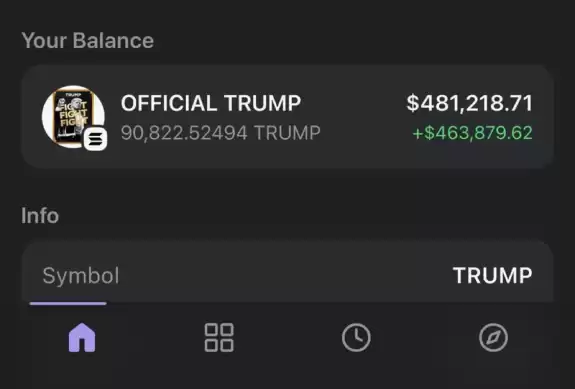Click the Your Balance heading

tap(87, 40)
